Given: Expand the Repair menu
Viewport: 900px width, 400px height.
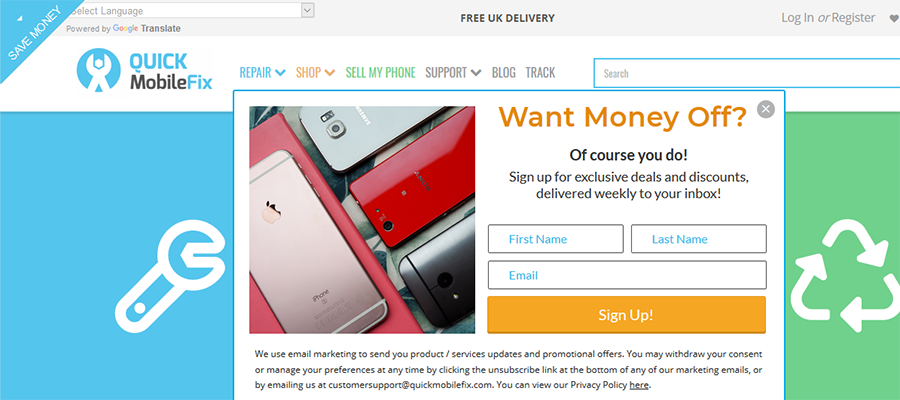Looking at the screenshot, I should click(262, 72).
